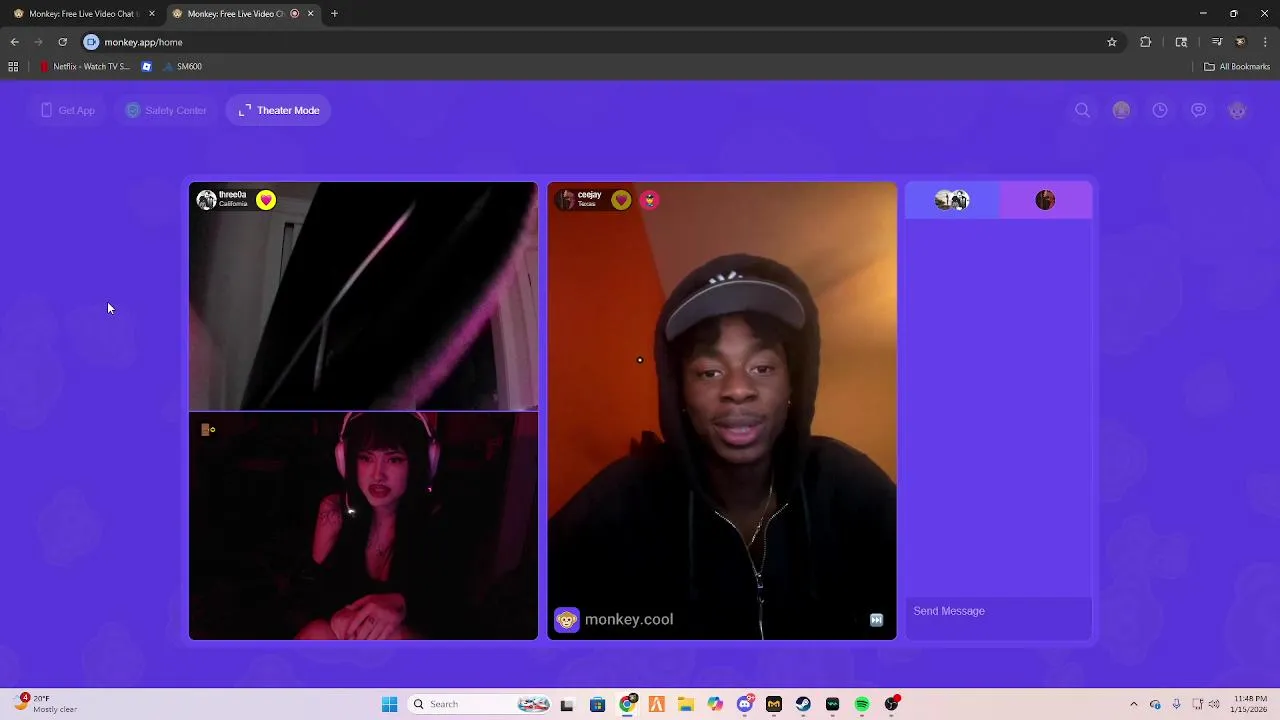Select the single avatar chat tab
The width and height of the screenshot is (1280, 720).
(x=1045, y=200)
